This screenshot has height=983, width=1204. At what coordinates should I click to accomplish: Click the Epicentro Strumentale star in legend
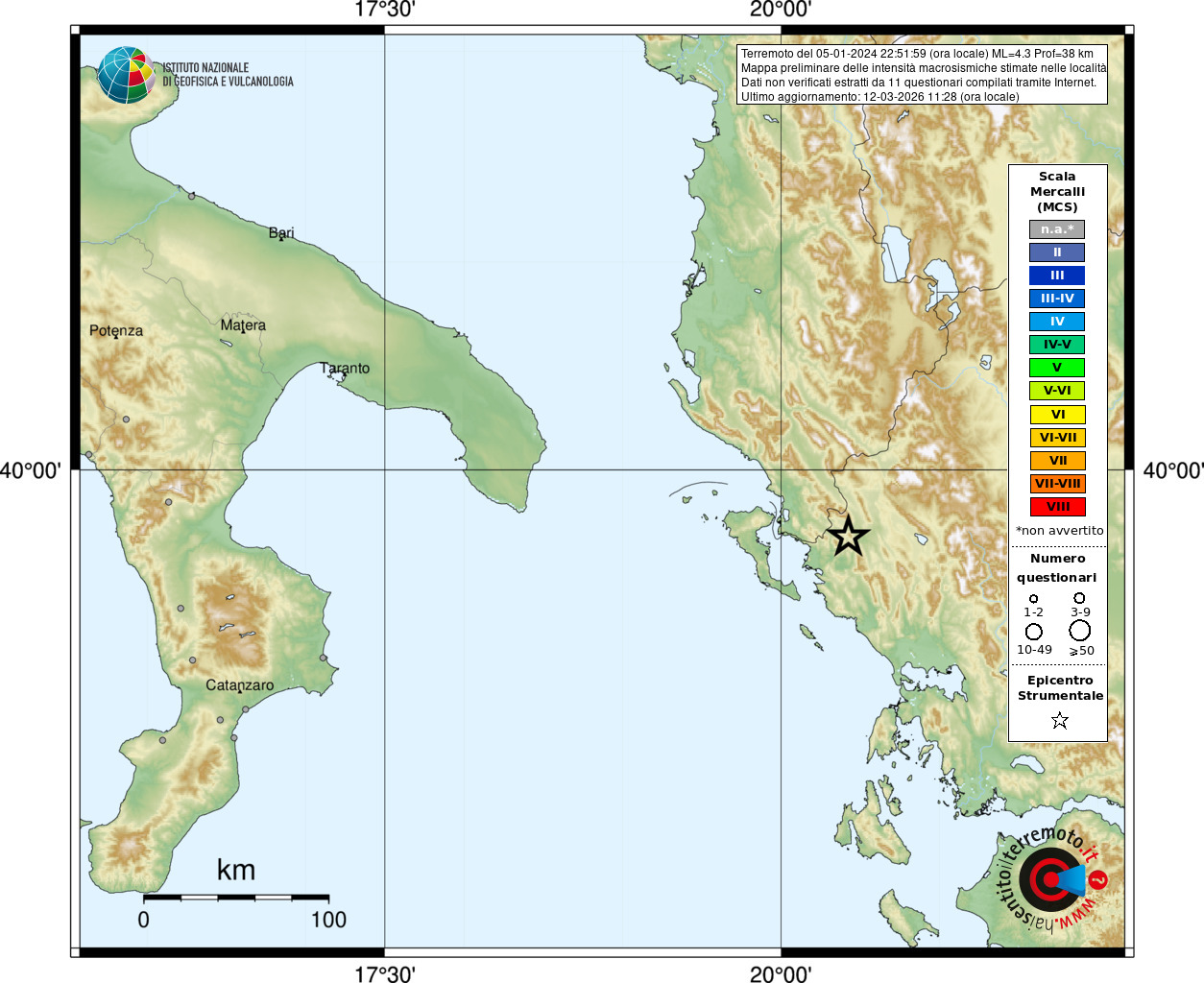(1060, 720)
